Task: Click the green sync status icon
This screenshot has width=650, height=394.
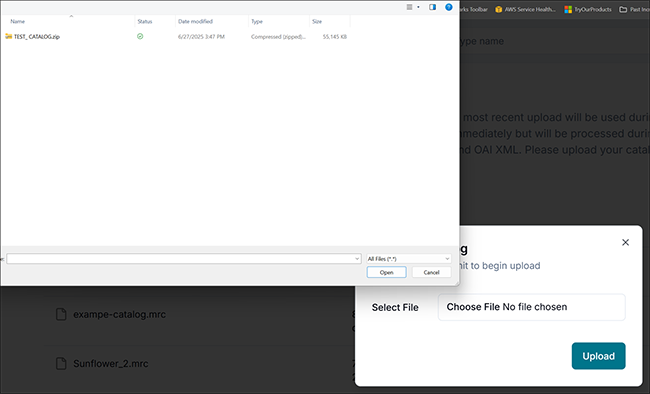Action: tap(140, 36)
